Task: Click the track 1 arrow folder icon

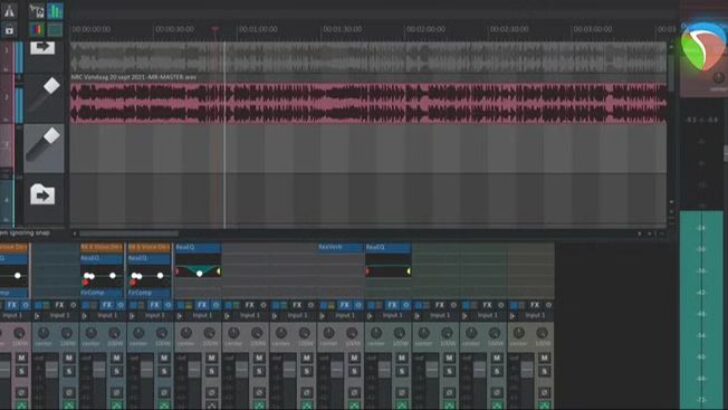Action: click(x=43, y=47)
